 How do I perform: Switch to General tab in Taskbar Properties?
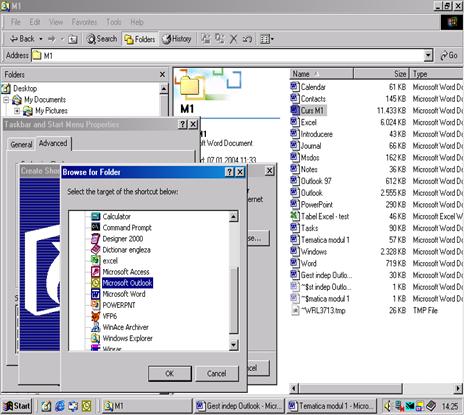click(21, 144)
